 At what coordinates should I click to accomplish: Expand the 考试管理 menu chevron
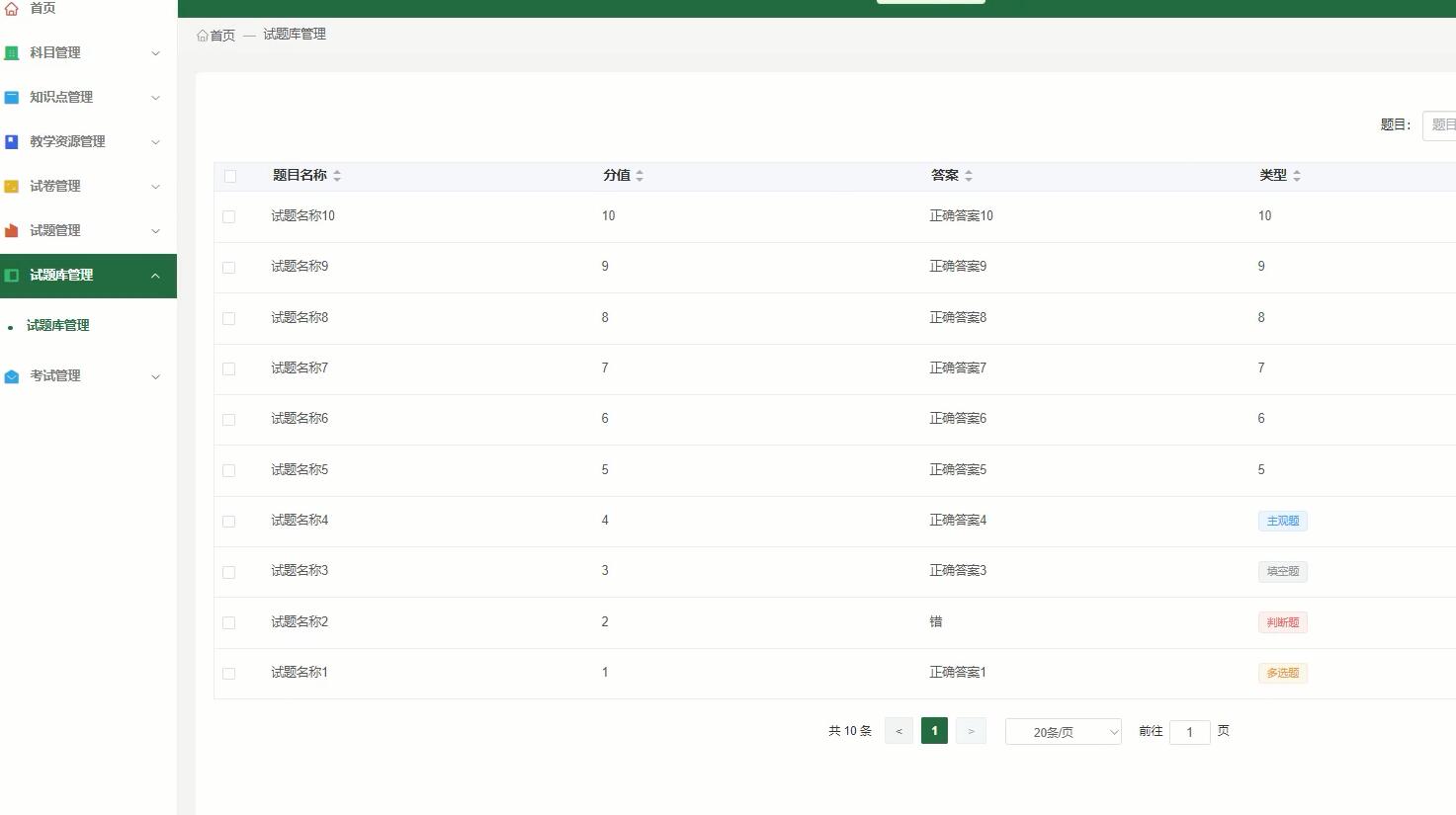tap(155, 376)
